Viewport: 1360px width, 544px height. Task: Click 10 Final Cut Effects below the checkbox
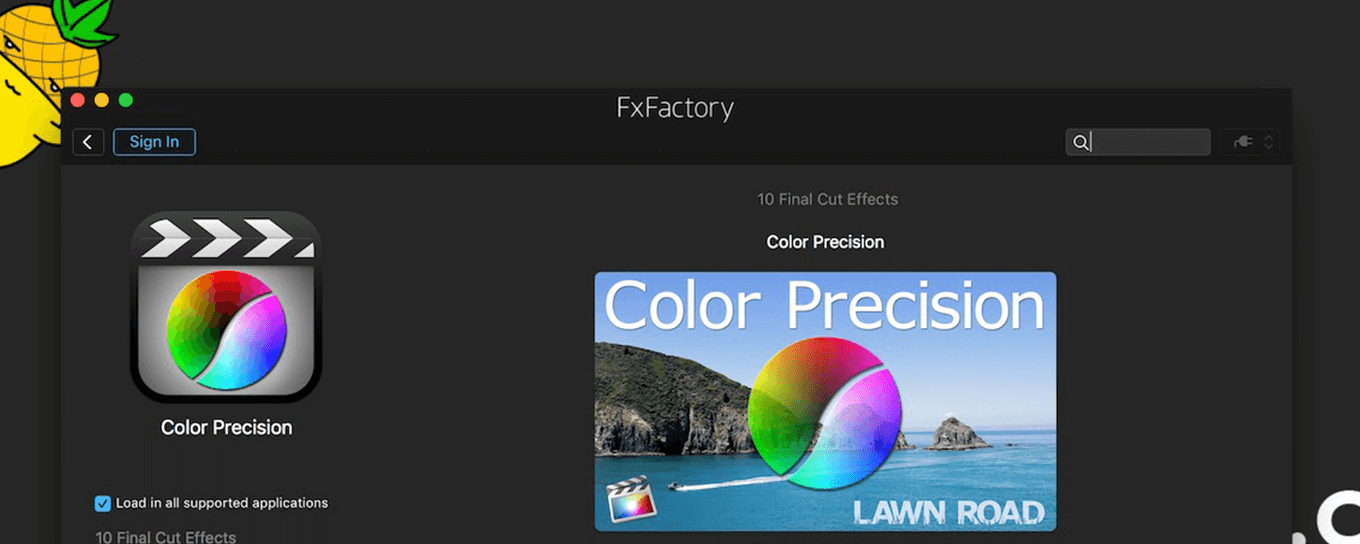pos(166,537)
